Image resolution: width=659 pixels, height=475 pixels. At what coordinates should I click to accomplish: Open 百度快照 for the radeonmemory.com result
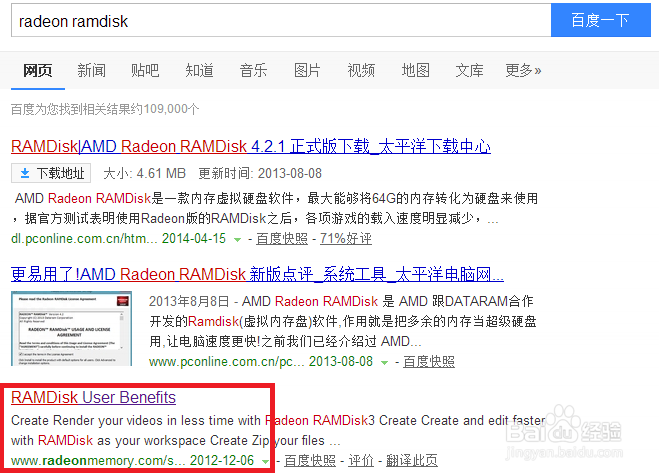click(x=310, y=460)
